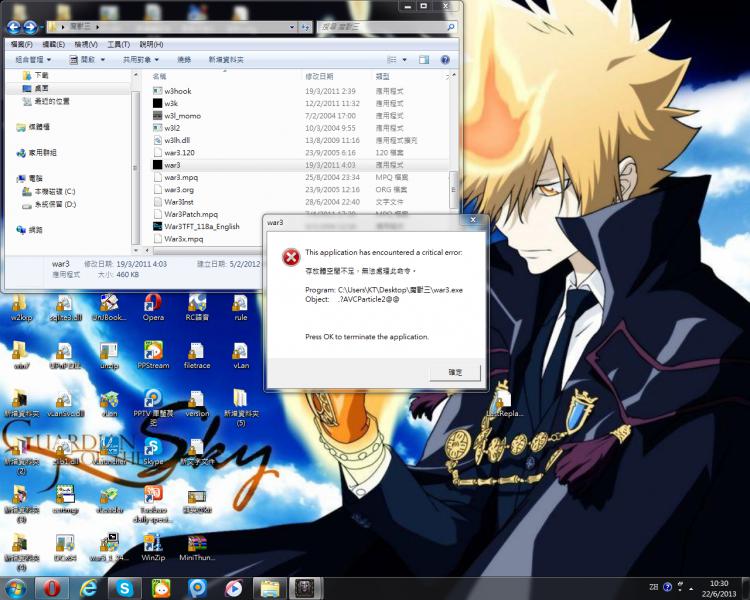The height and width of the screenshot is (600, 750).
Task: Launch the PPStream desktop icon
Action: [152, 353]
